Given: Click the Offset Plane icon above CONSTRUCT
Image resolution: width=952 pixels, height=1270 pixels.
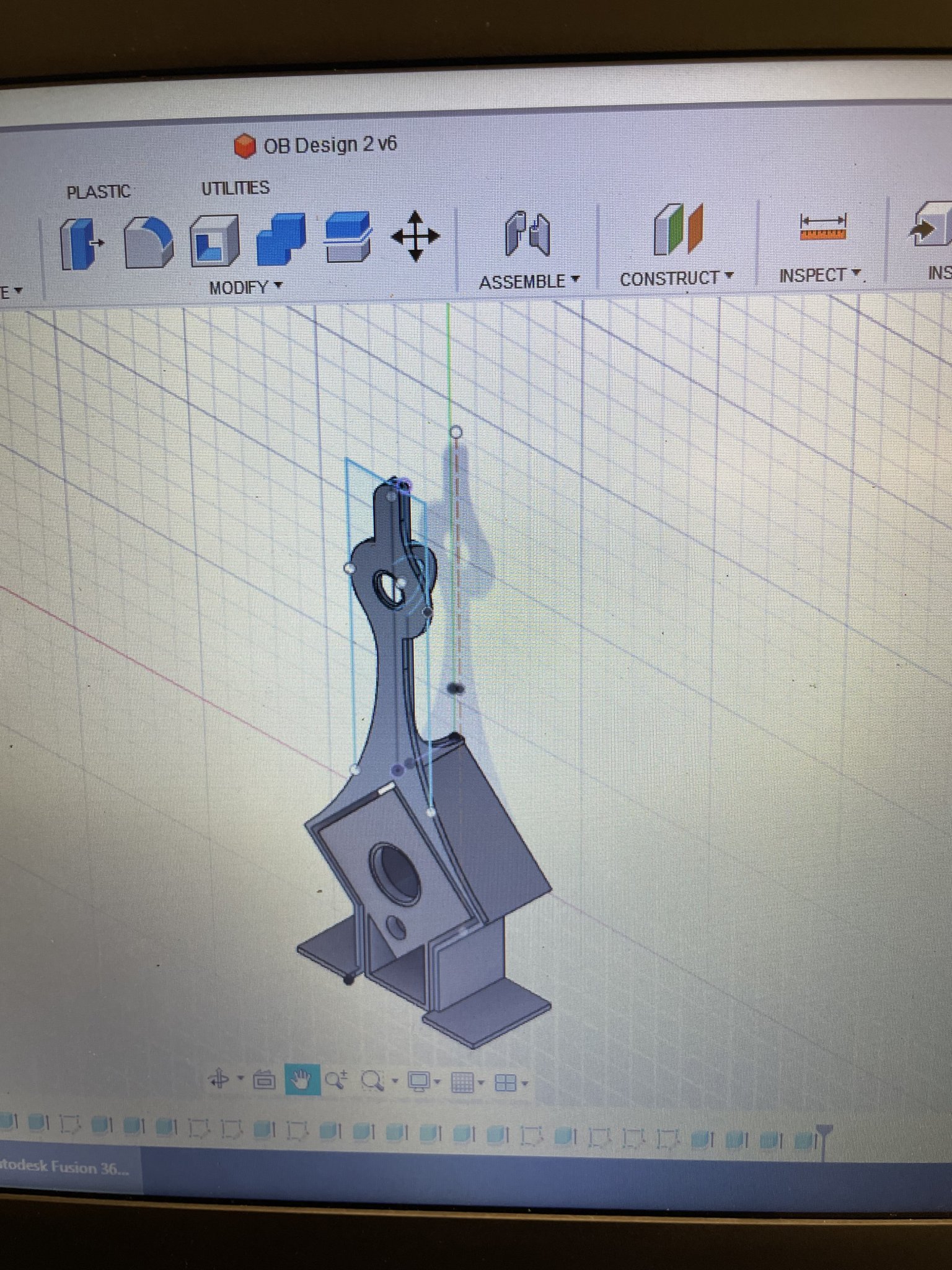Looking at the screenshot, I should [x=678, y=229].
